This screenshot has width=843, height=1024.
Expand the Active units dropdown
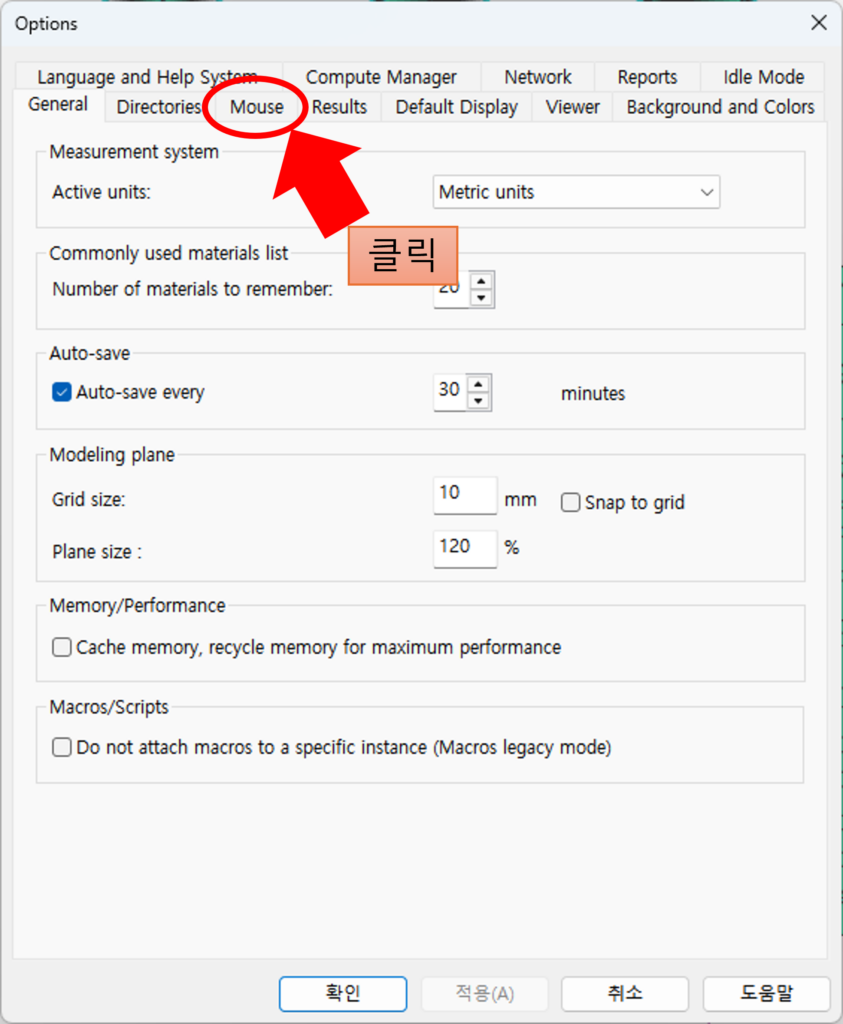point(576,192)
